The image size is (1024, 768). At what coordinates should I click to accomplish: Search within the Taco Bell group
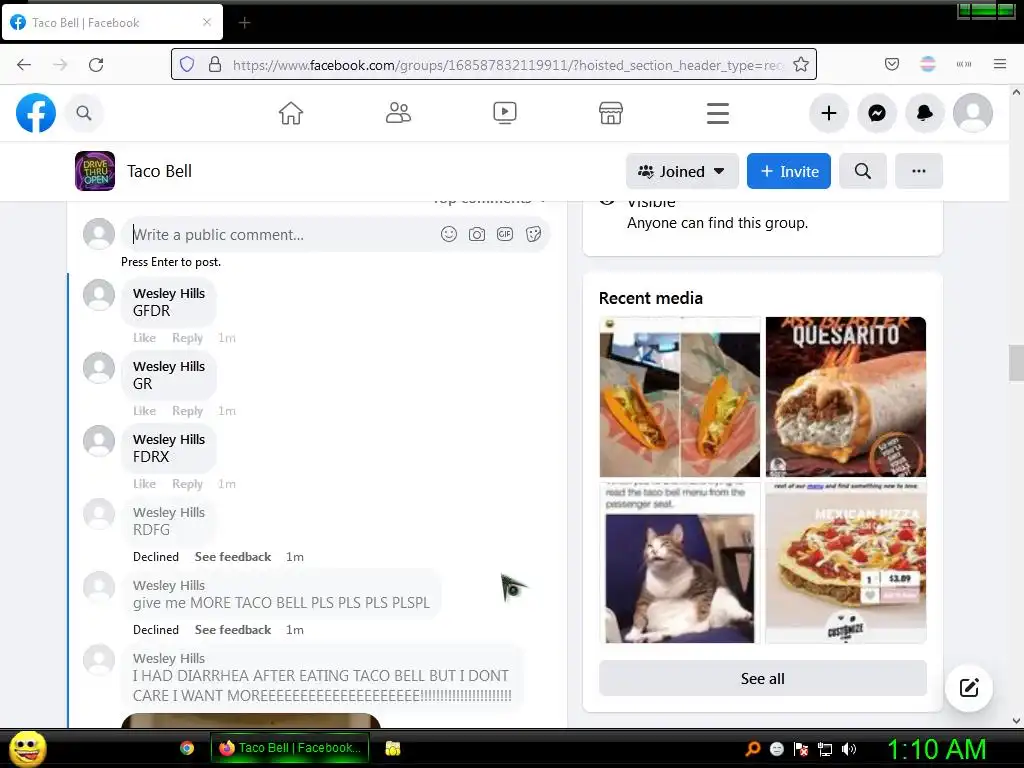click(863, 171)
